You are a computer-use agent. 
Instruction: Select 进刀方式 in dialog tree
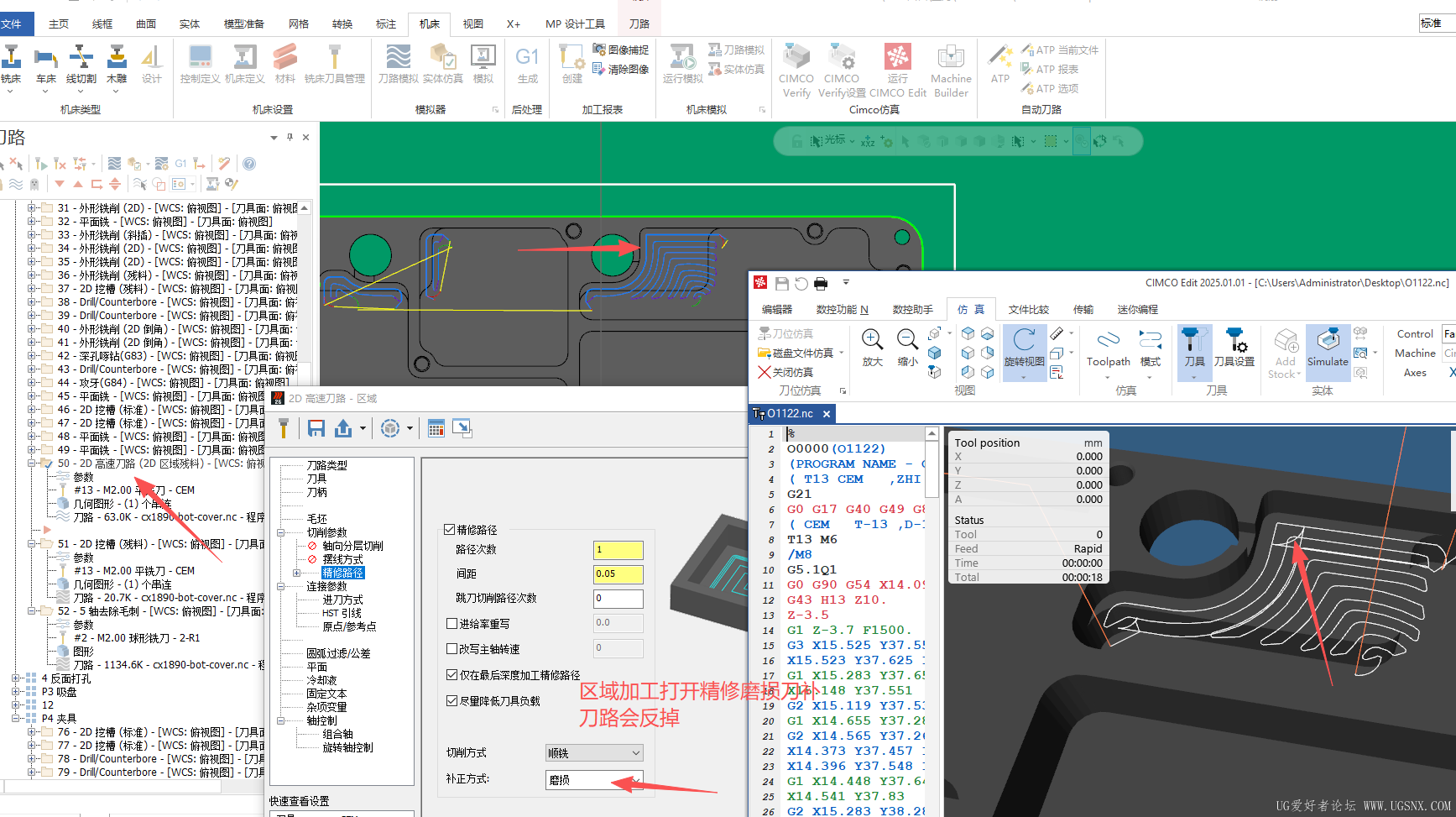[x=343, y=600]
